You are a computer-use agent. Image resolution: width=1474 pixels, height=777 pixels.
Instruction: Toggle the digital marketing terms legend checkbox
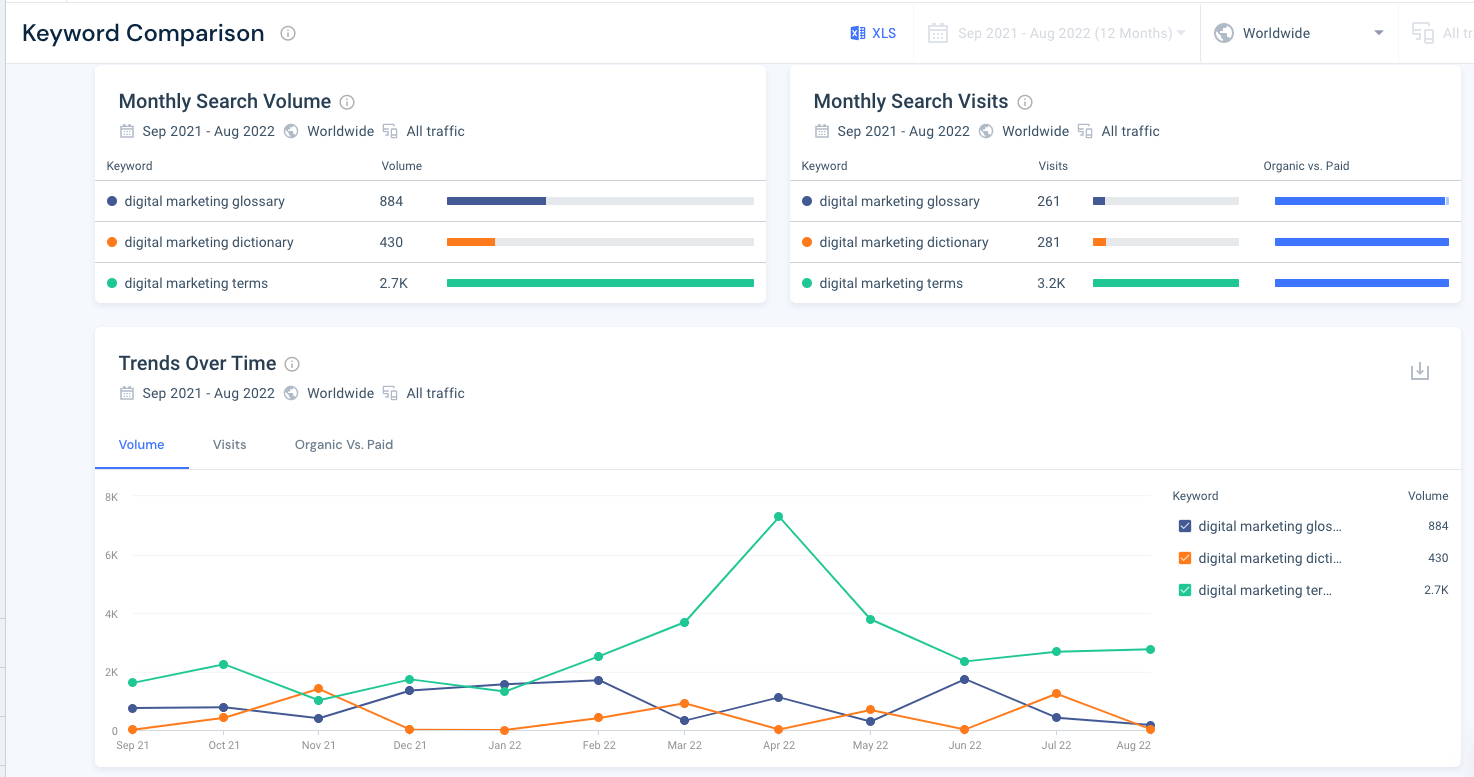click(1185, 590)
